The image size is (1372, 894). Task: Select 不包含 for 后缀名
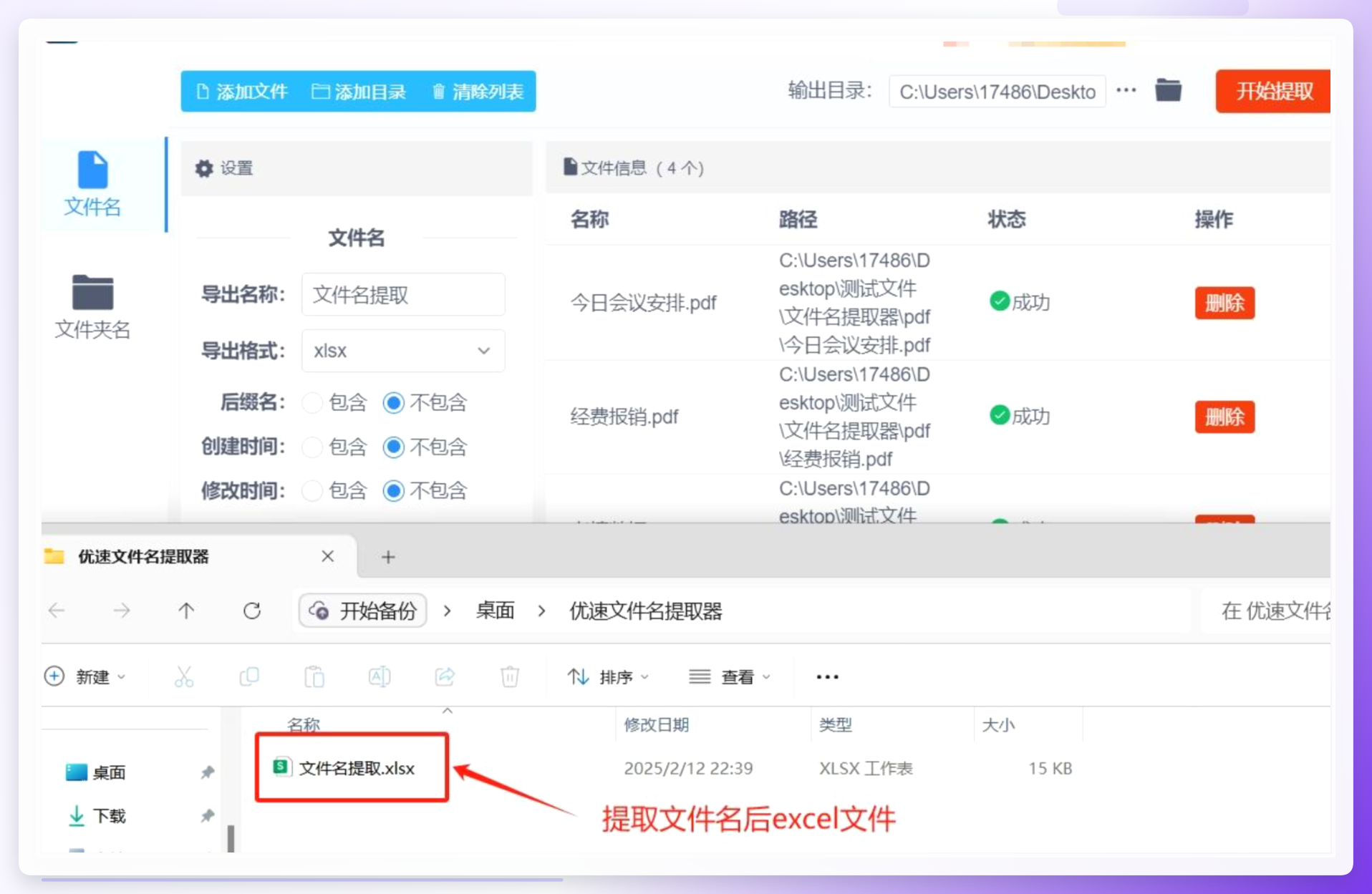[393, 403]
